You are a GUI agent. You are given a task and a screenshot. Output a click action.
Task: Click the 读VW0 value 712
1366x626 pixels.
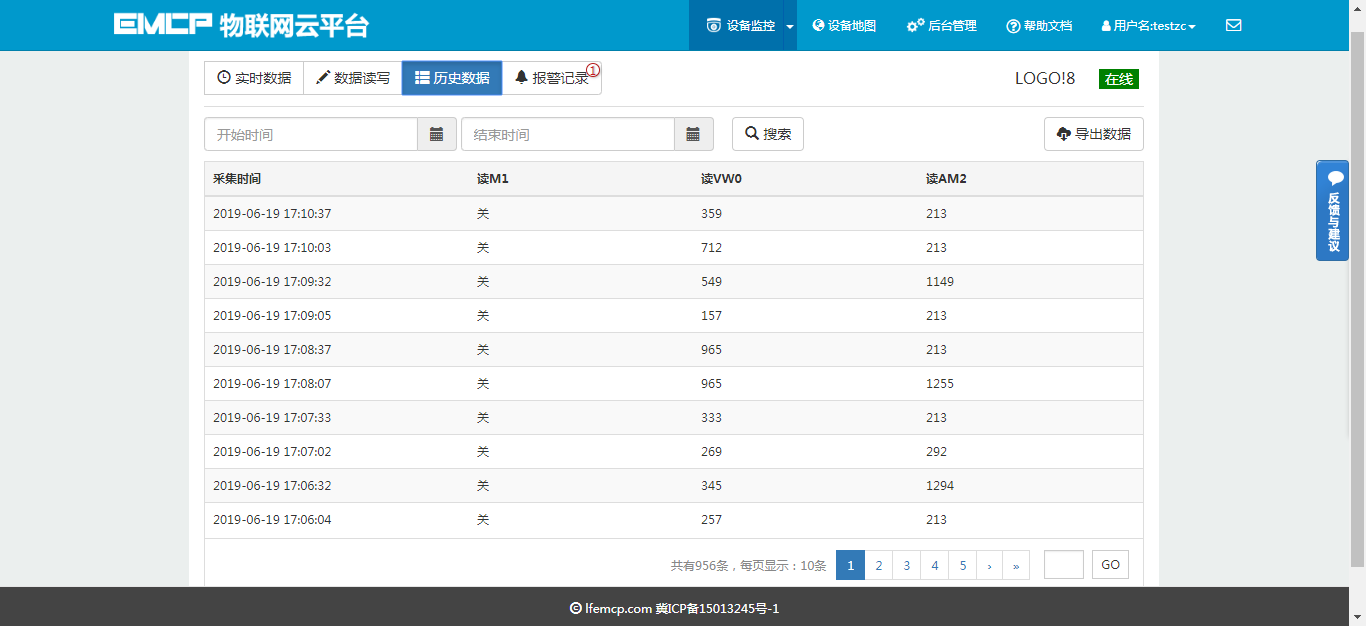tap(712, 248)
